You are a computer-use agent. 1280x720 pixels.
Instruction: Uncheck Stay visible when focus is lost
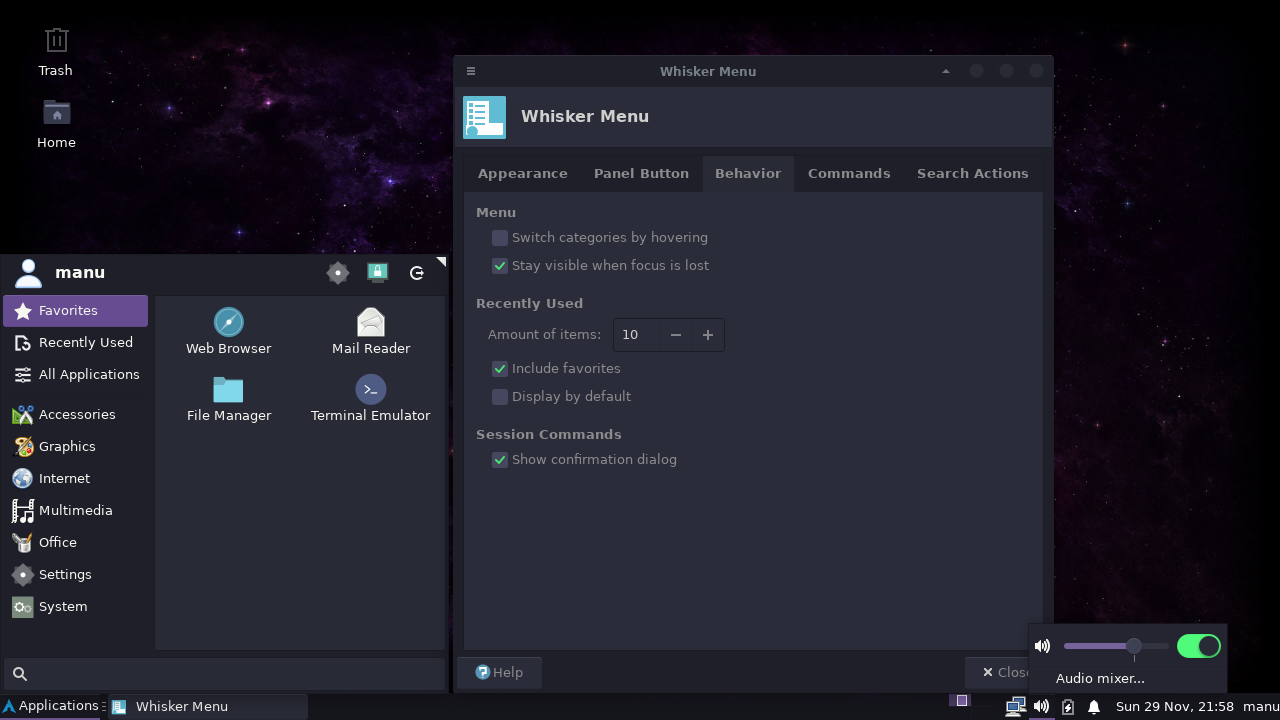click(x=500, y=266)
